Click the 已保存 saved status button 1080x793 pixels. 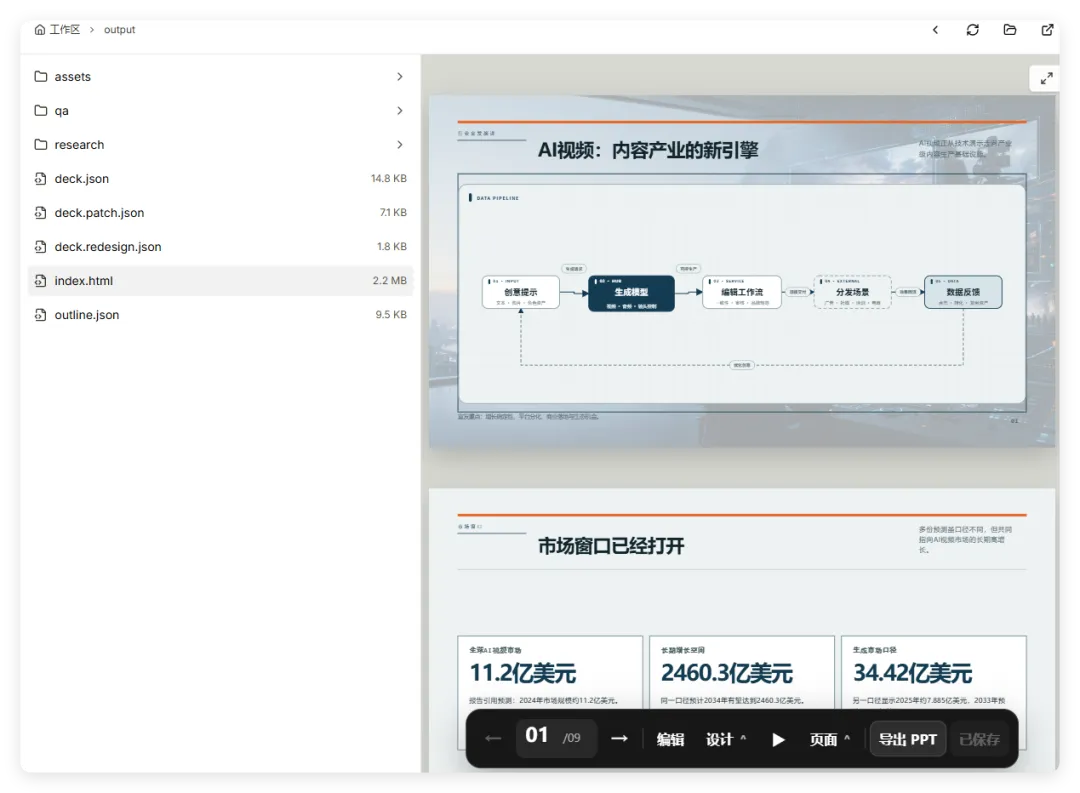pos(979,739)
